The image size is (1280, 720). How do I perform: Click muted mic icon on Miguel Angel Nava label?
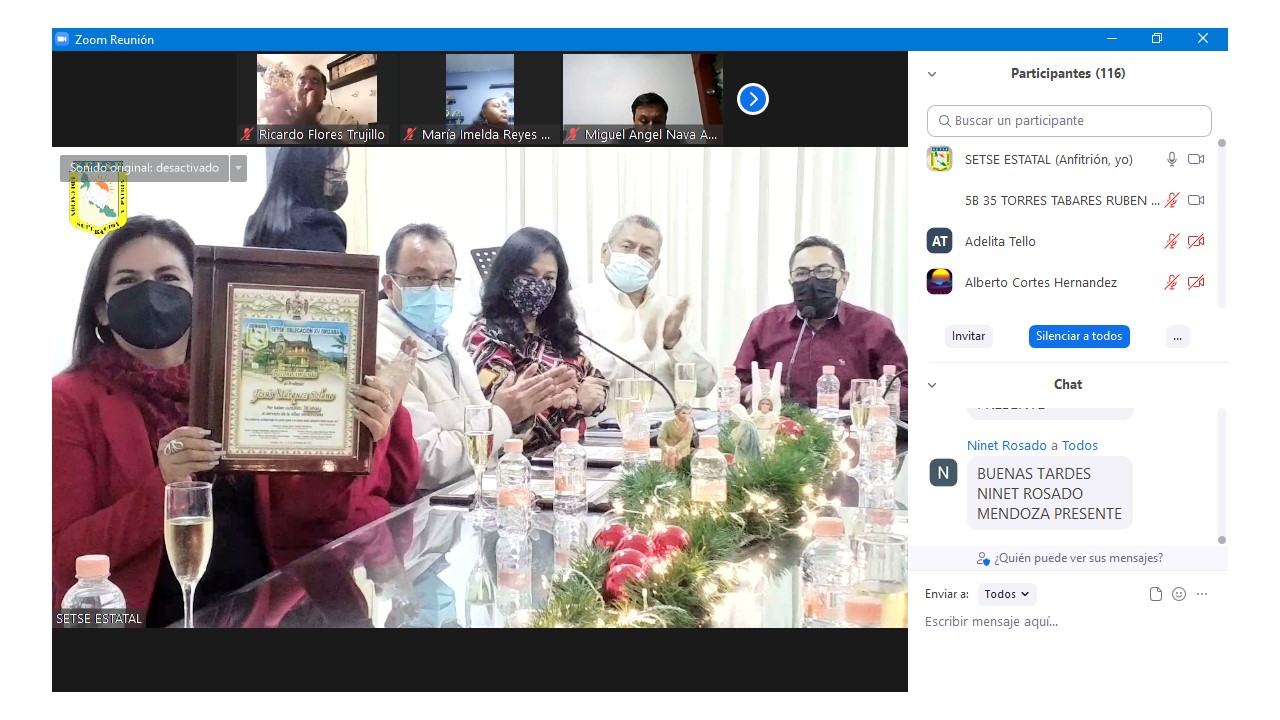[x=573, y=134]
